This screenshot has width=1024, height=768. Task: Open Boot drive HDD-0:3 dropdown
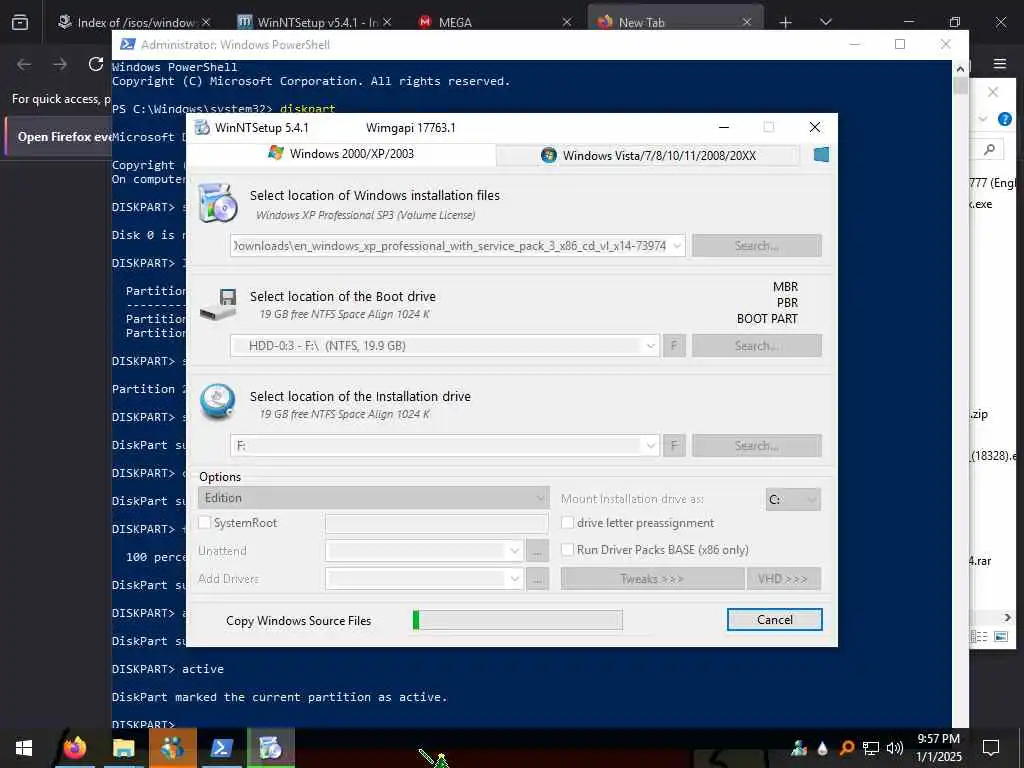click(651, 345)
